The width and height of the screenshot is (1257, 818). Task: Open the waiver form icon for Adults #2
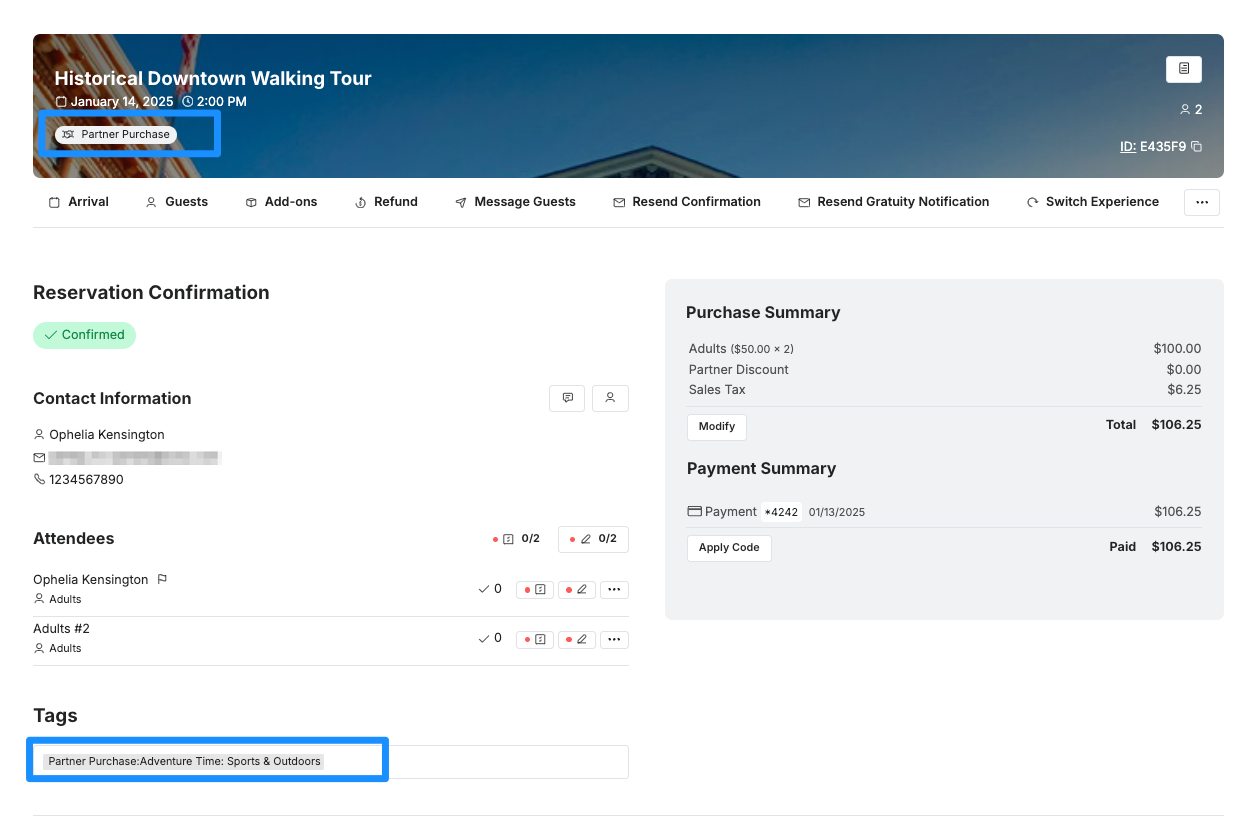point(534,639)
